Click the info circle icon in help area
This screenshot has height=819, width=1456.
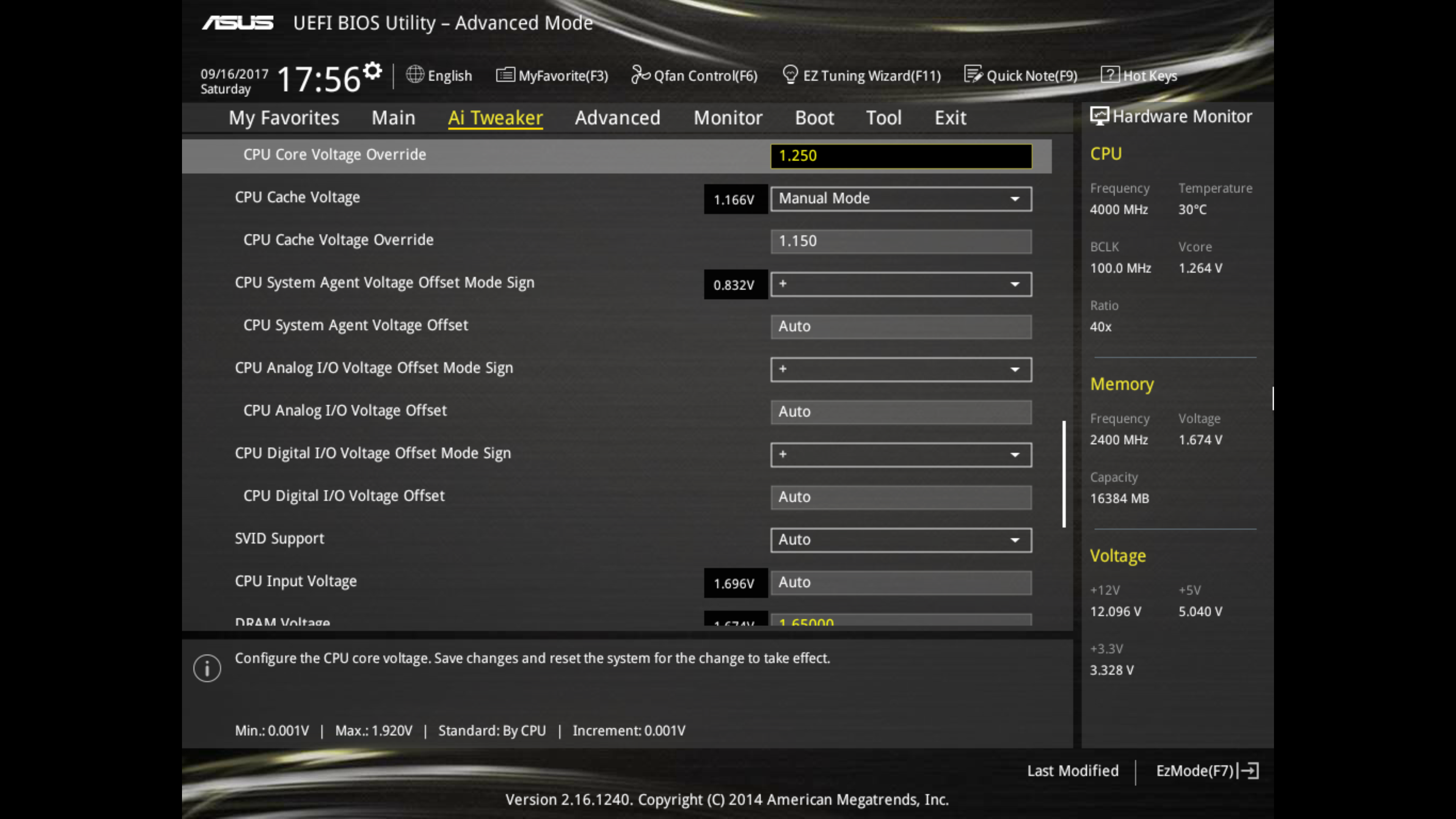(x=207, y=668)
